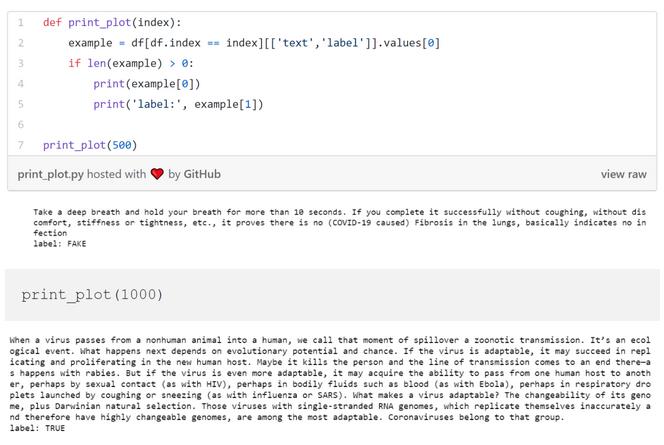Click the 'if len(example) > 0:' line

pyautogui.click(x=130, y=63)
